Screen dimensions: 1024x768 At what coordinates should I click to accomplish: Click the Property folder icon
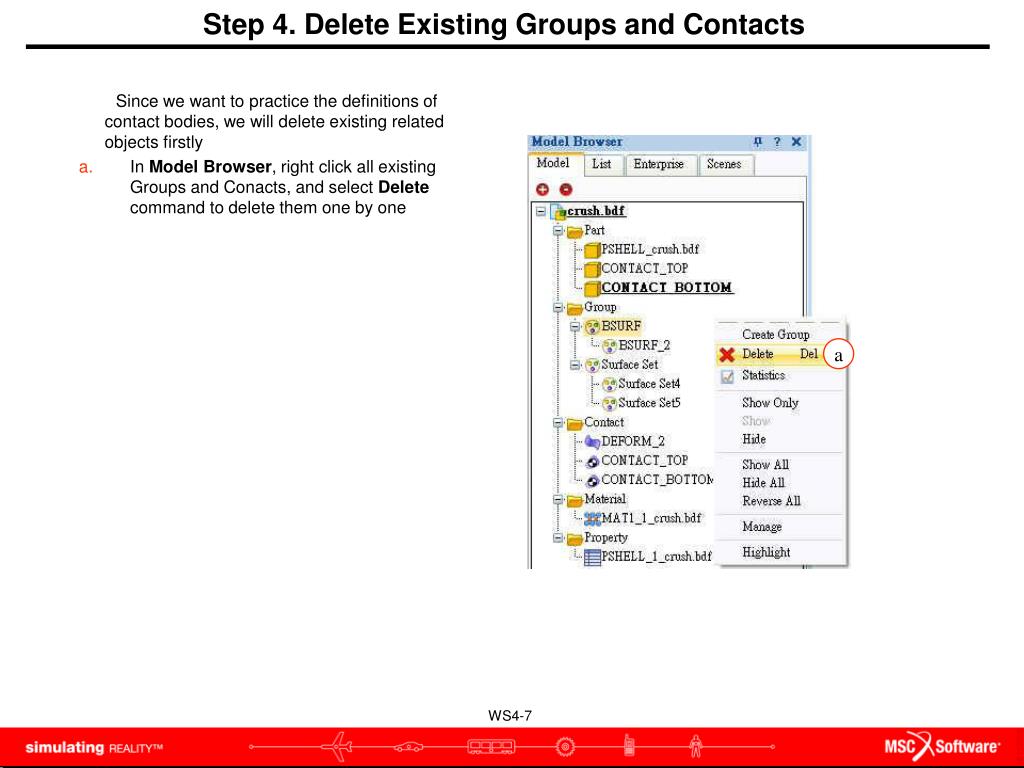click(x=575, y=539)
